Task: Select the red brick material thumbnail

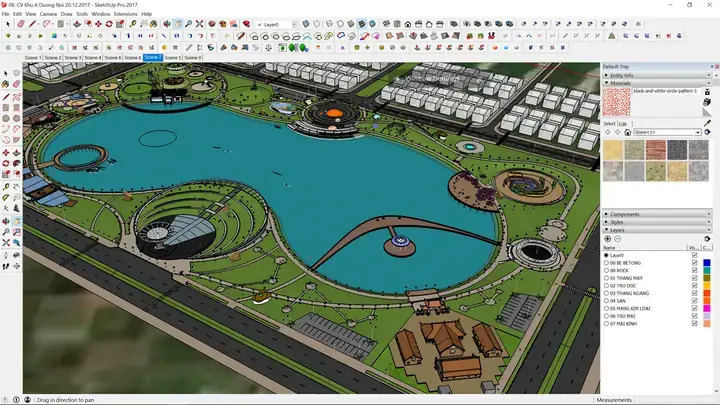Action: 655,150
